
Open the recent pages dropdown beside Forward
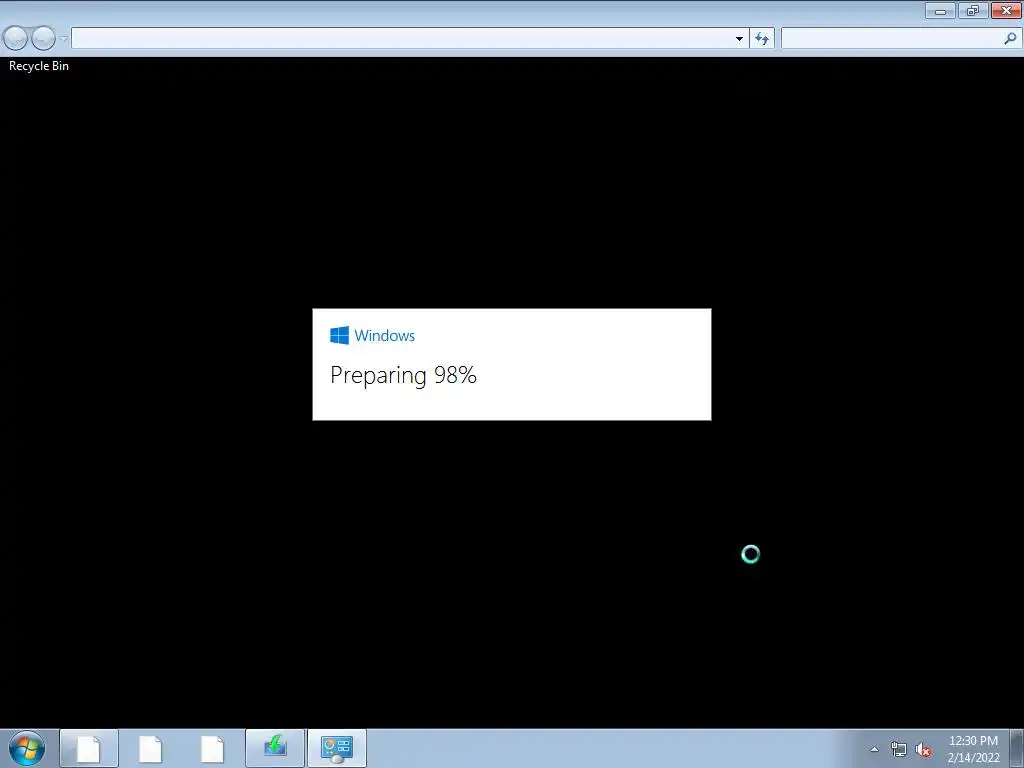[63, 39]
